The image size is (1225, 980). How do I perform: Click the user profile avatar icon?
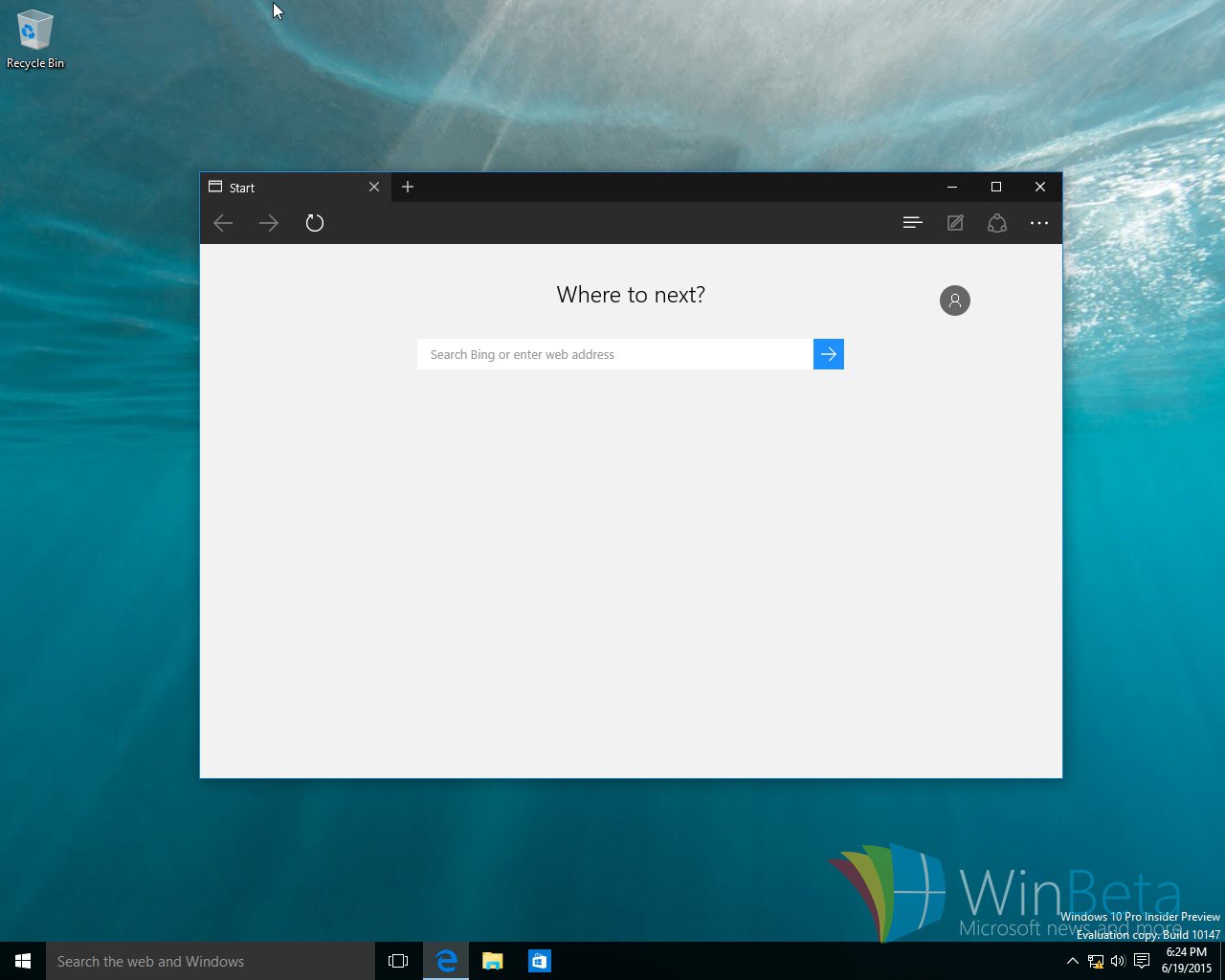[955, 301]
